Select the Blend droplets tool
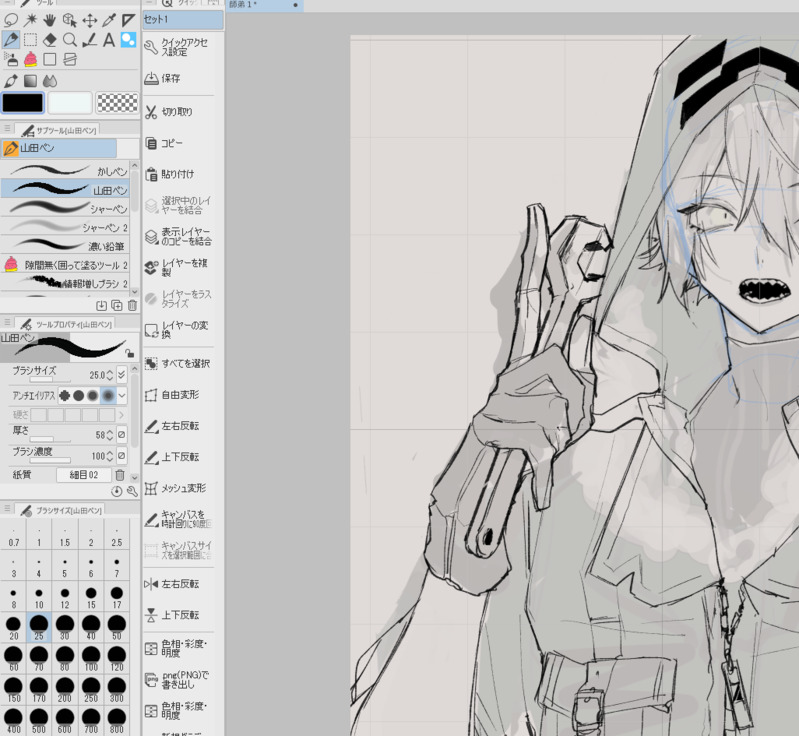The width and height of the screenshot is (799, 736). click(50, 81)
